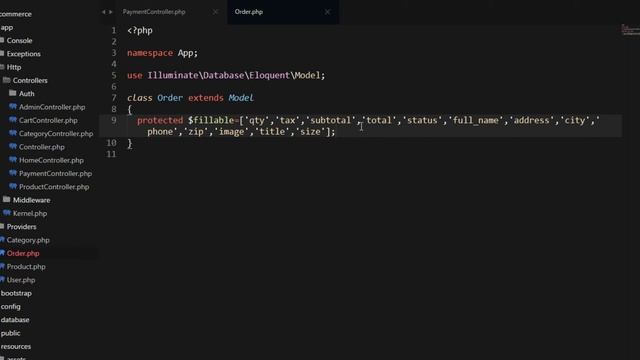Screen dimensions: 640x360
Task: Open Controller.php from the sidebar
Action: click(x=42, y=147)
